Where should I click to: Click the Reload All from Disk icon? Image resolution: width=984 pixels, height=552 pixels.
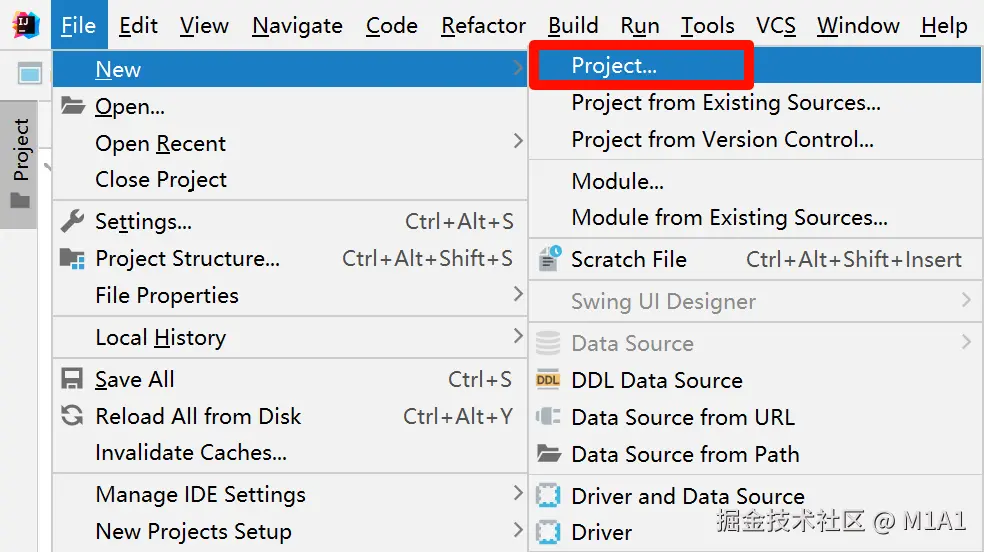[x=72, y=416]
